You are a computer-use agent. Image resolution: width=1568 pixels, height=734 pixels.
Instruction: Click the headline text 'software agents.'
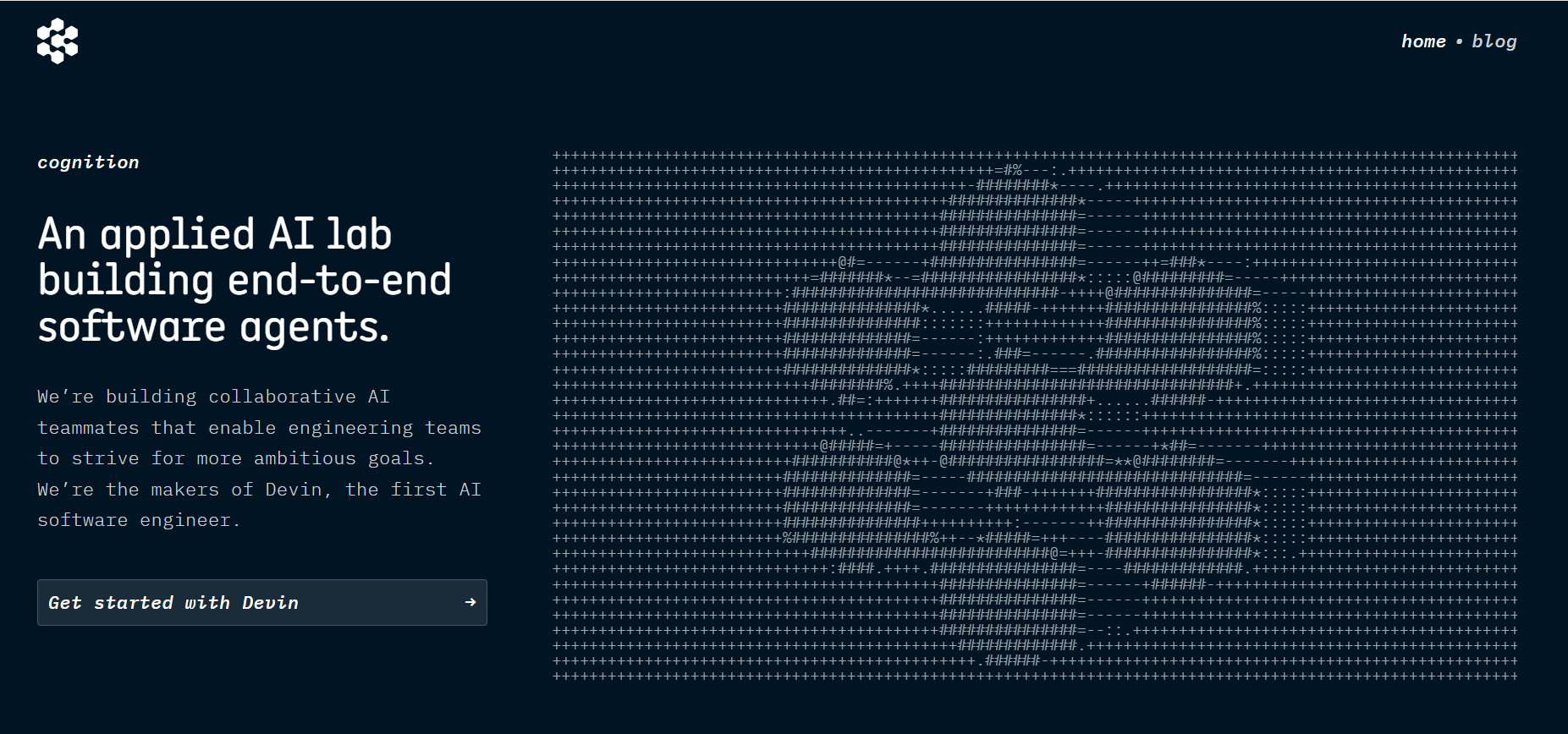tap(213, 326)
